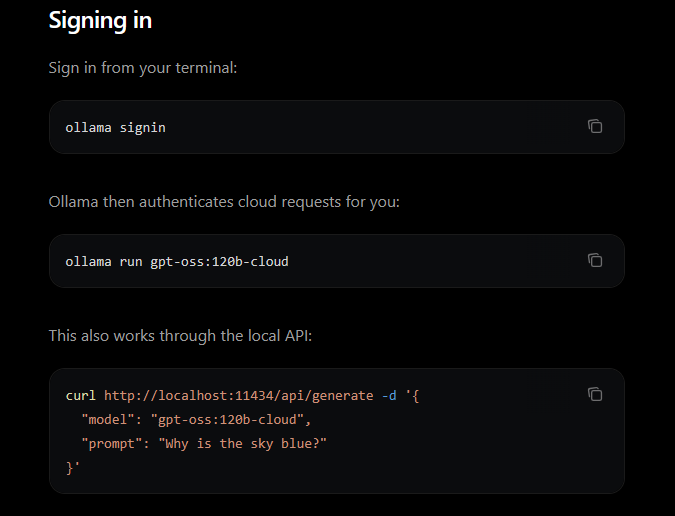675x516 pixels.
Task: Click 'Ollama then authenticates cloud requests for you:'
Action: tap(224, 202)
